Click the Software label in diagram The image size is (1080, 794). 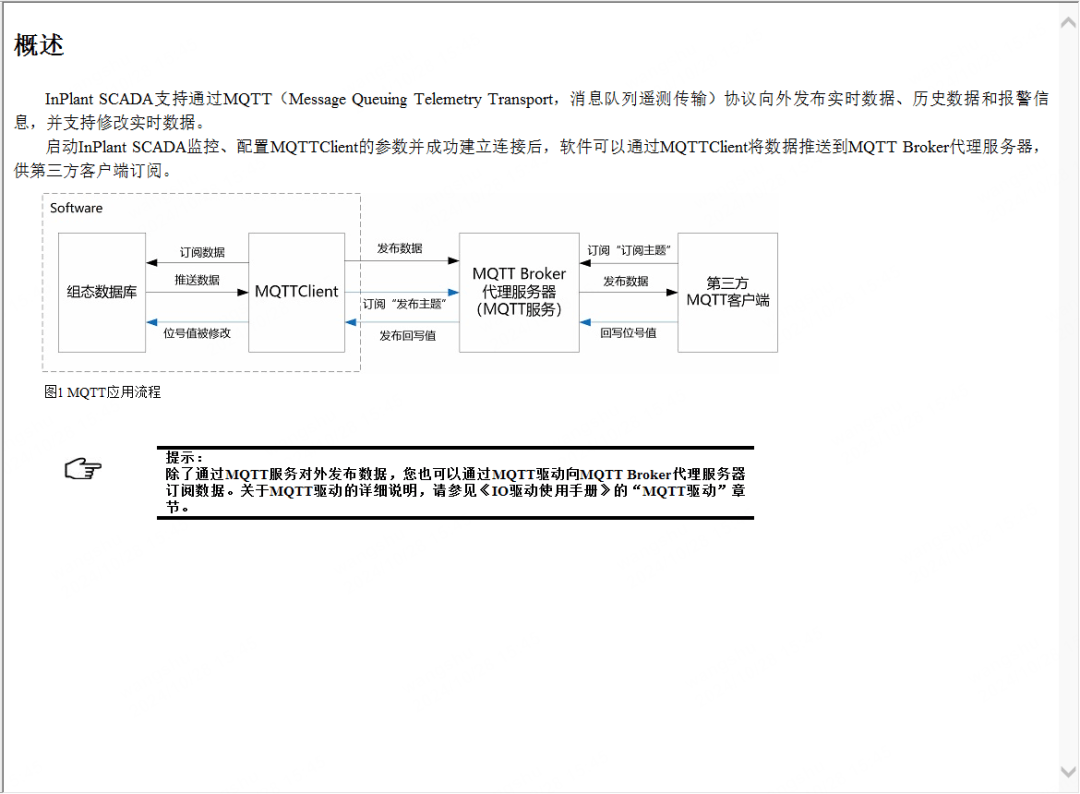(x=76, y=208)
